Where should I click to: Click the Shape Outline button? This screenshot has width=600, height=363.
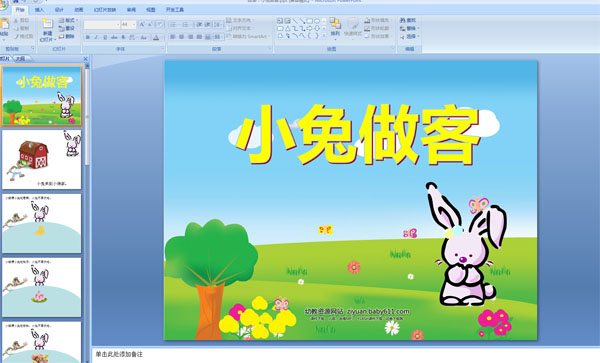point(377,28)
